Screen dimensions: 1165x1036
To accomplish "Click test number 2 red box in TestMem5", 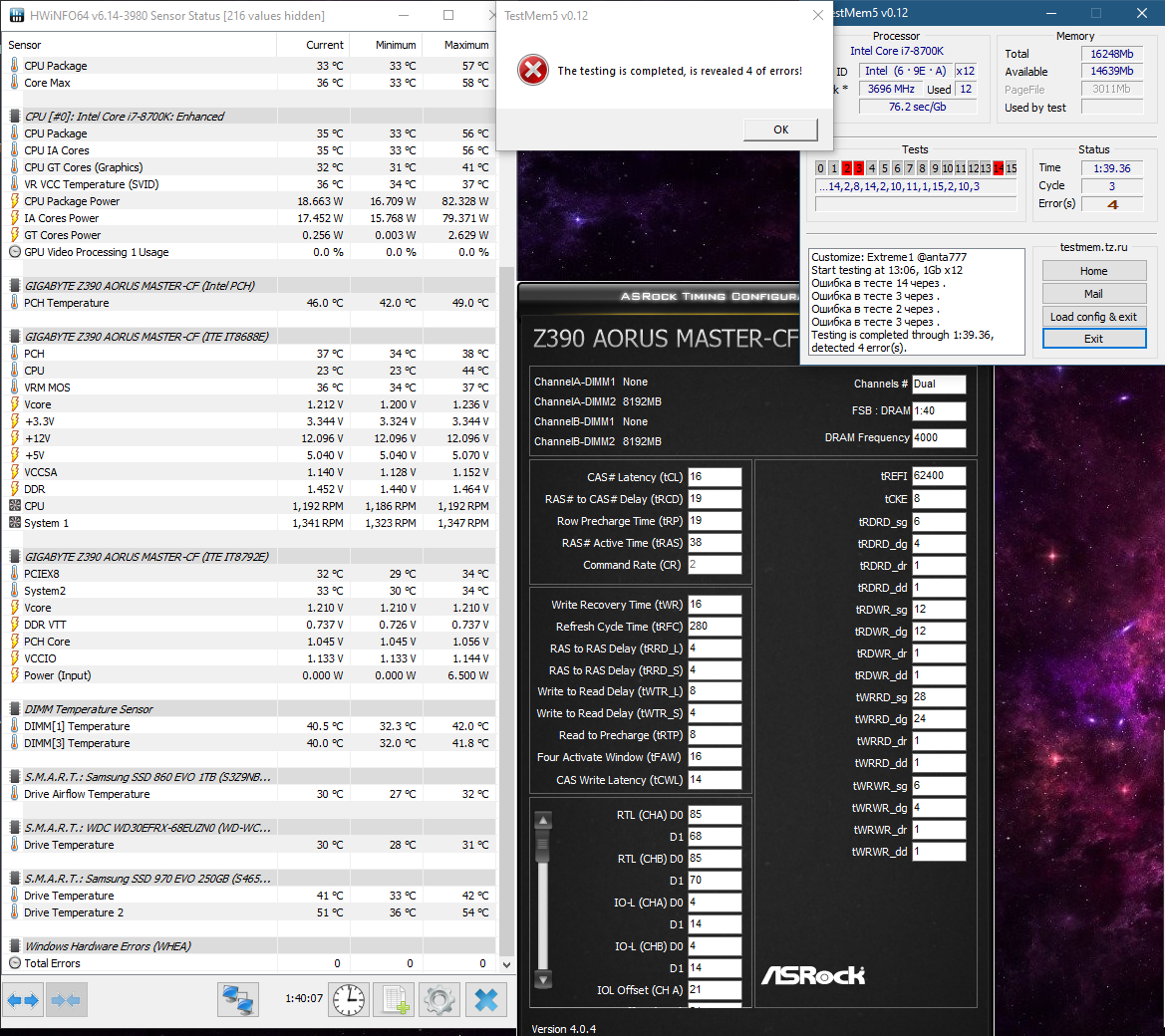I will click(x=846, y=168).
